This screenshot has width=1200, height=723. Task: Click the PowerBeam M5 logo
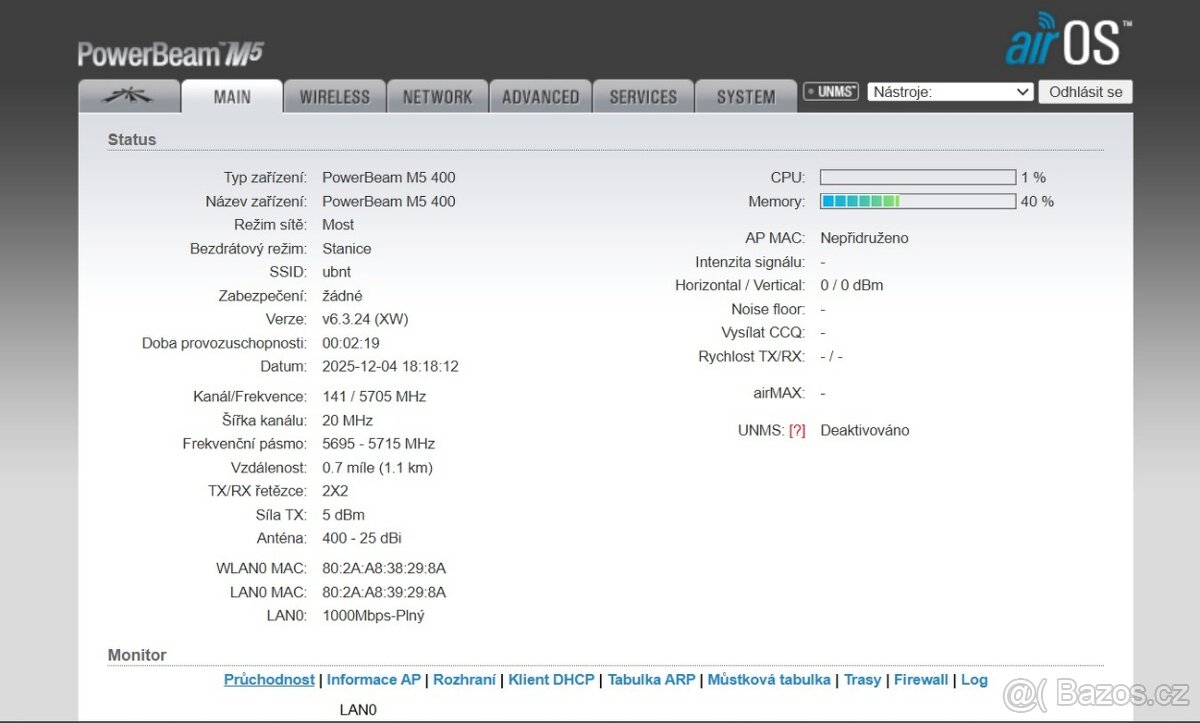pos(170,54)
